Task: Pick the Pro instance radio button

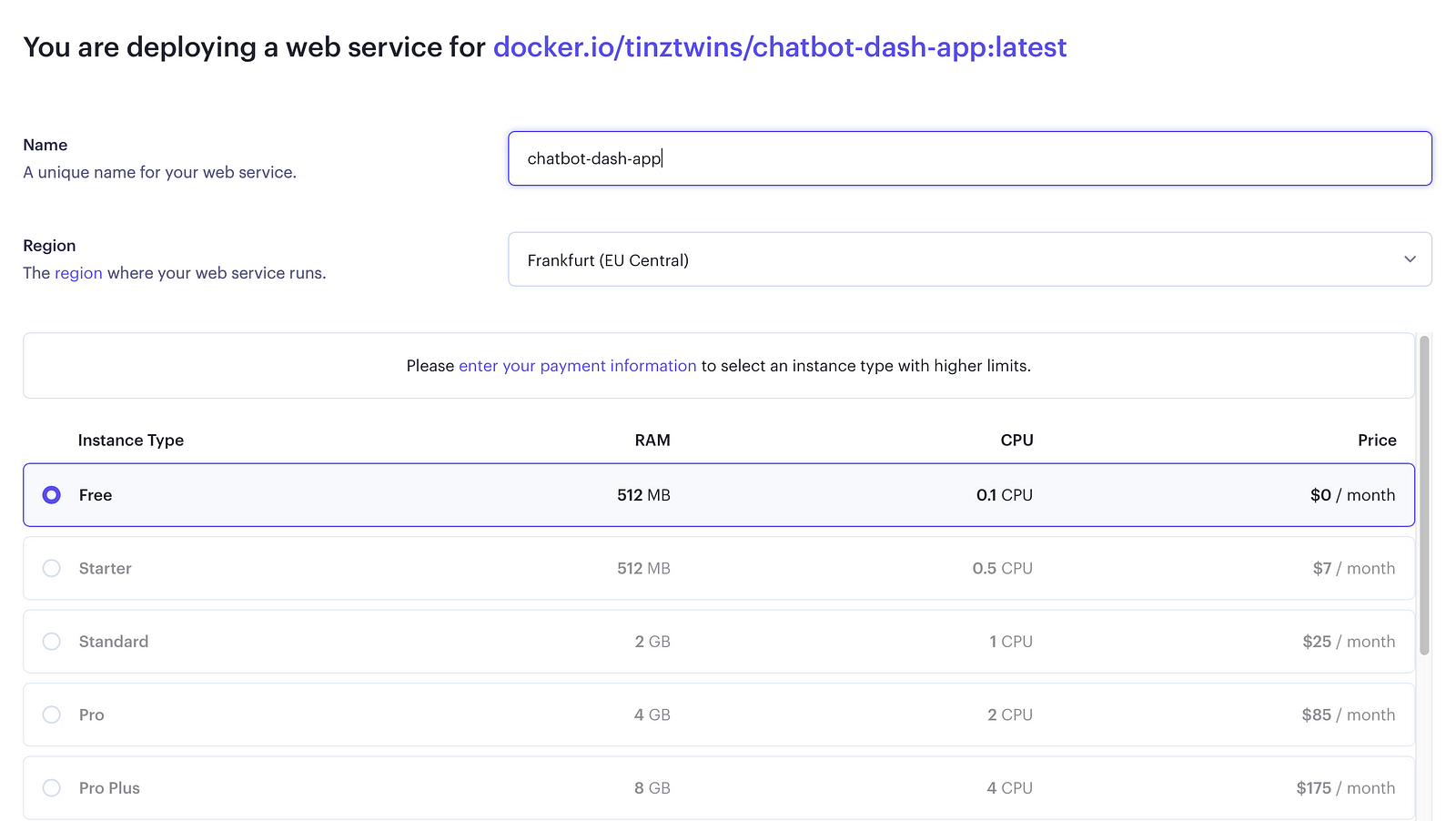Action: point(52,715)
